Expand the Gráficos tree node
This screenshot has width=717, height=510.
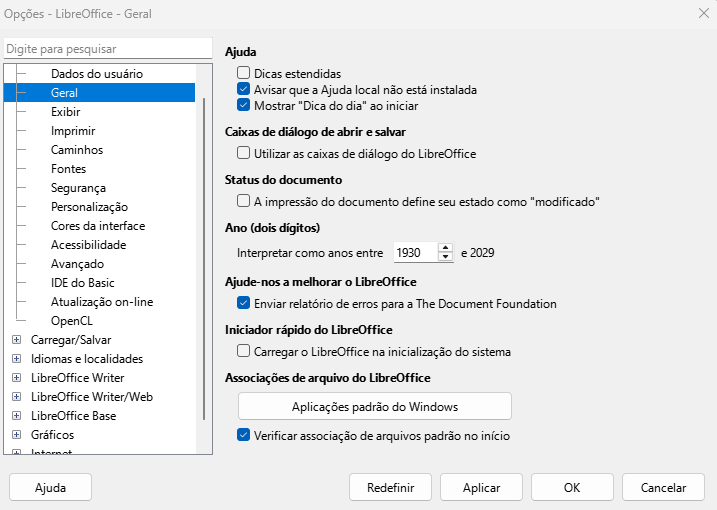16,435
